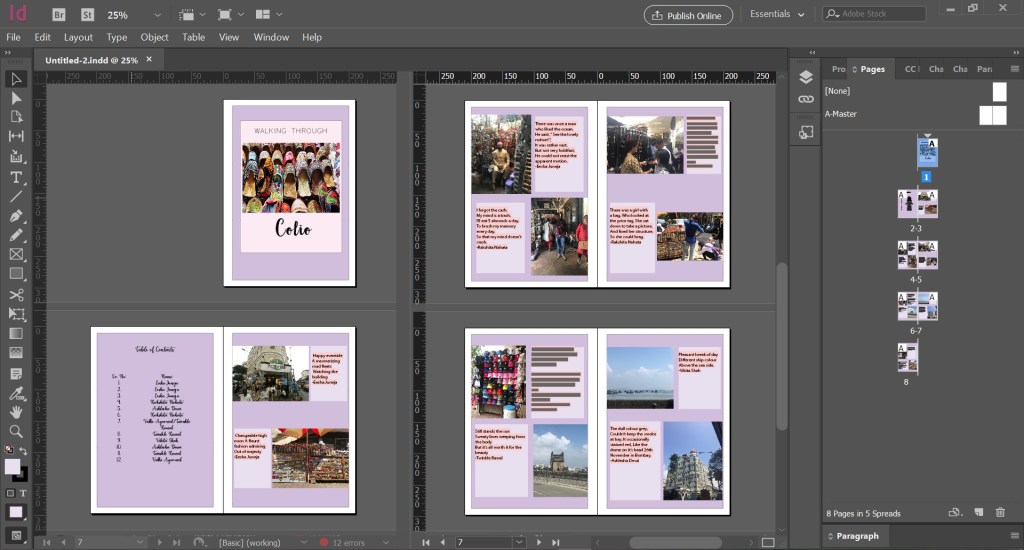
Task: Toggle formatting affects text button
Action: pos(23,493)
